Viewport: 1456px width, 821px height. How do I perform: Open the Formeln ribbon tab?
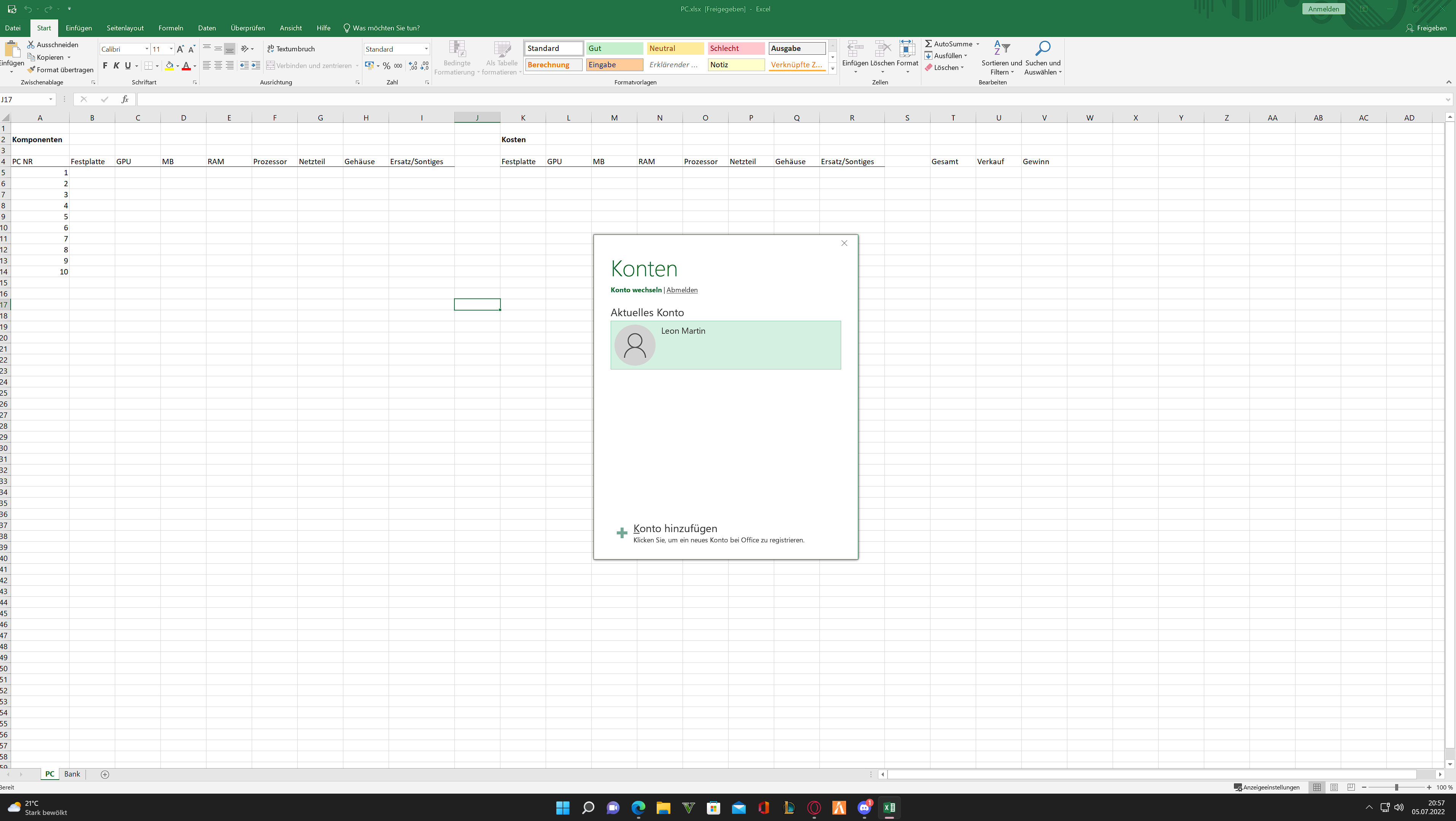click(x=171, y=28)
